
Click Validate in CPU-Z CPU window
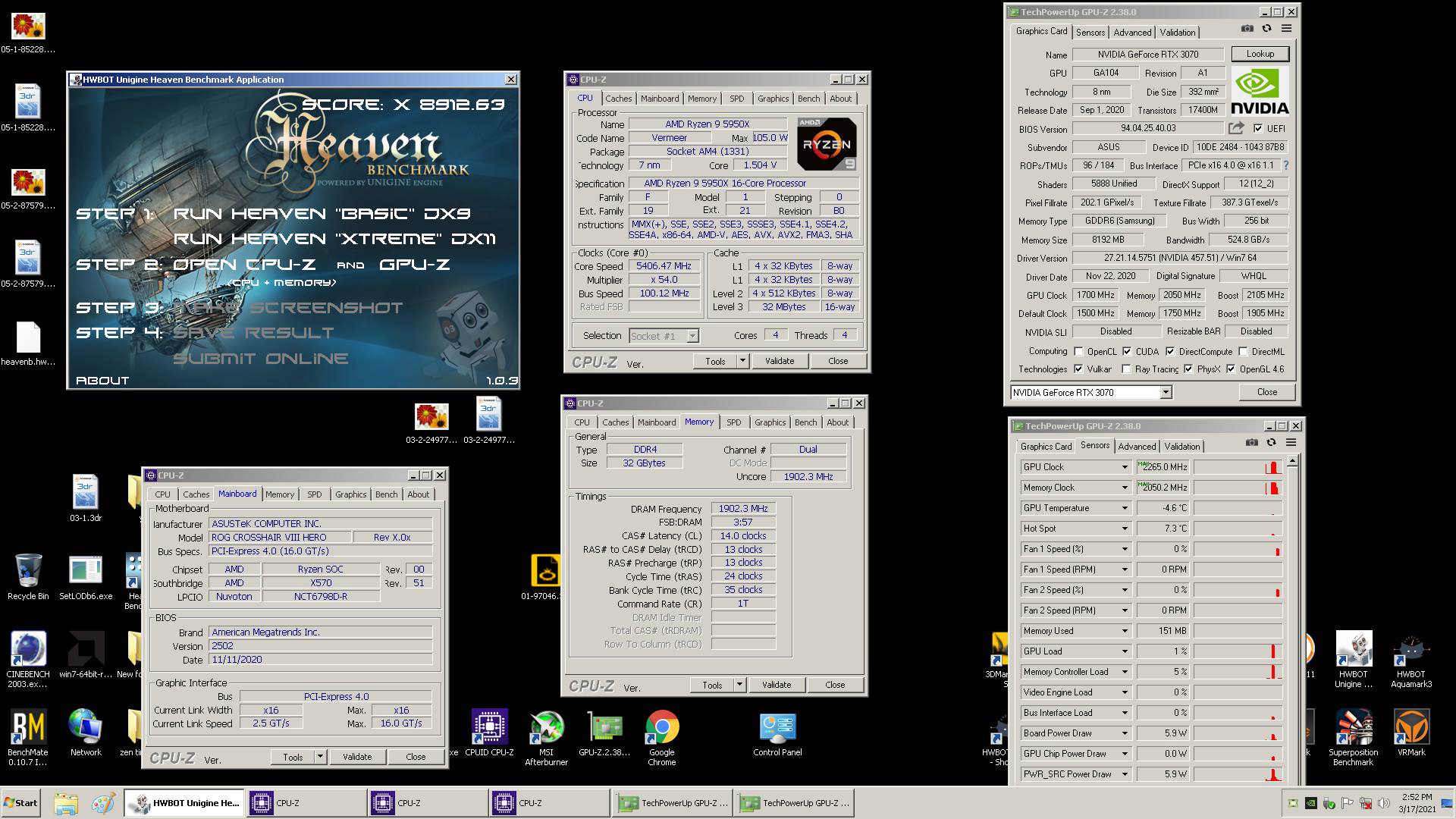click(779, 361)
